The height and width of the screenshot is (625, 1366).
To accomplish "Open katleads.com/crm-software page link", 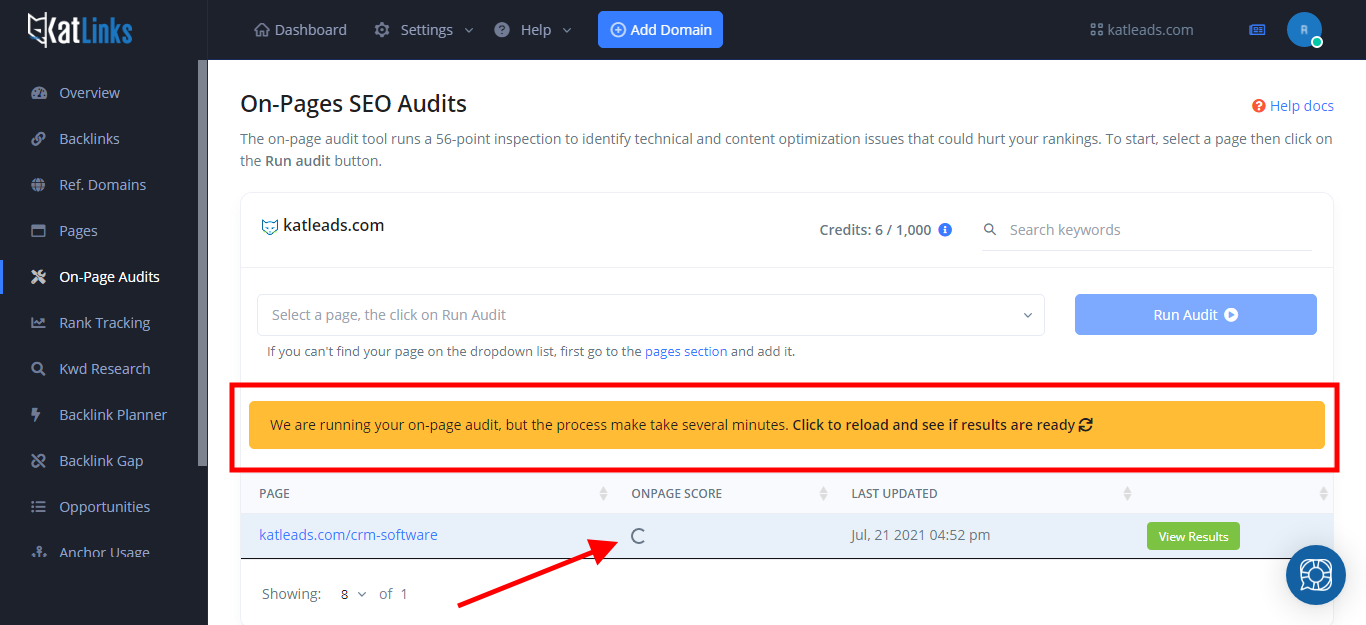I will (x=348, y=535).
